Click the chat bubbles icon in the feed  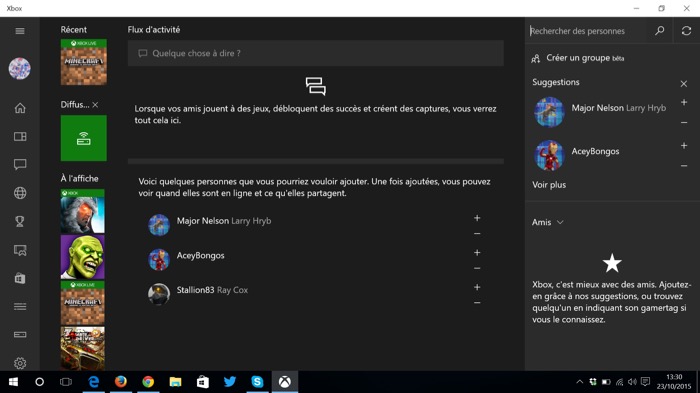pyautogui.click(x=316, y=86)
